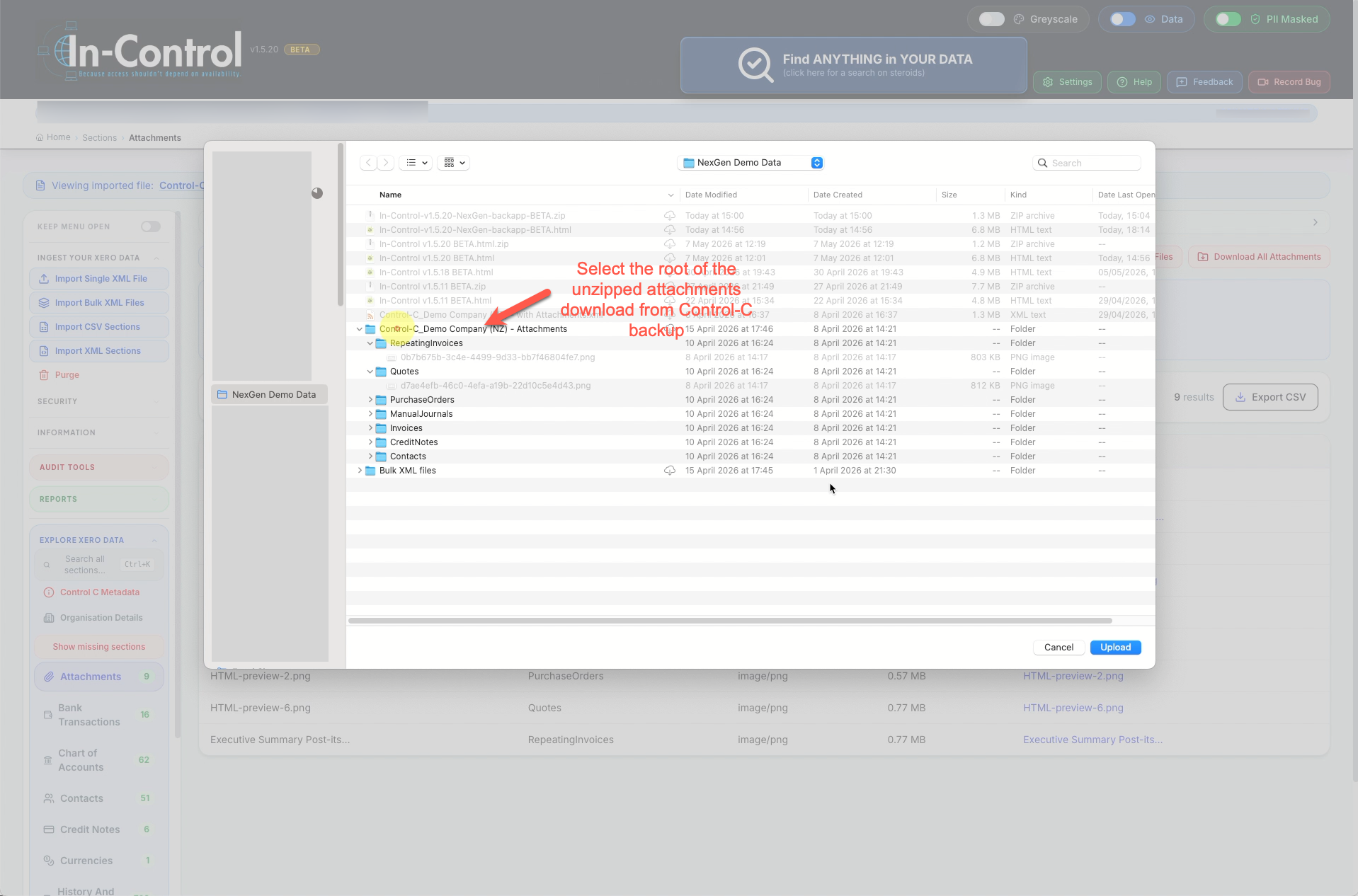Click the Record Bug camera icon
Image resolution: width=1358 pixels, height=896 pixels.
tap(1262, 82)
